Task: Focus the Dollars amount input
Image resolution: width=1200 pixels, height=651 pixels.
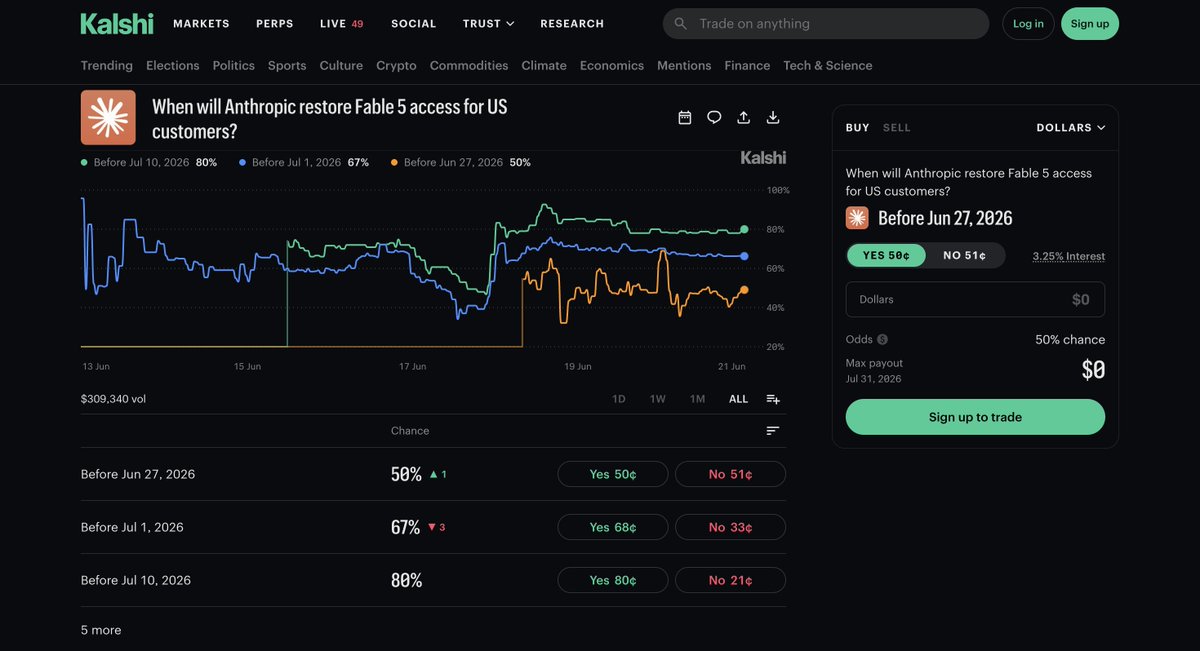Action: point(975,299)
